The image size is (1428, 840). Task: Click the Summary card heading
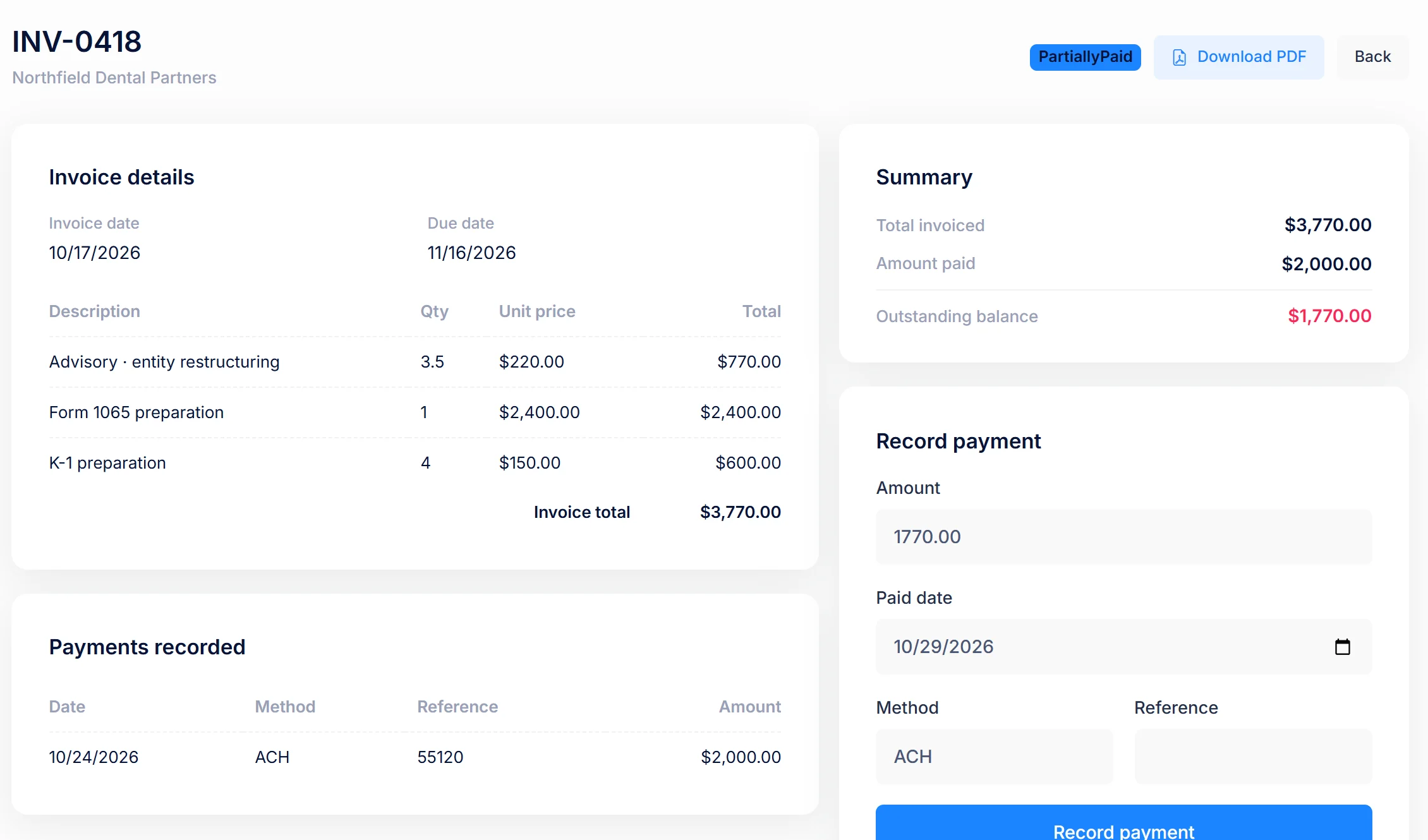pyautogui.click(x=924, y=177)
